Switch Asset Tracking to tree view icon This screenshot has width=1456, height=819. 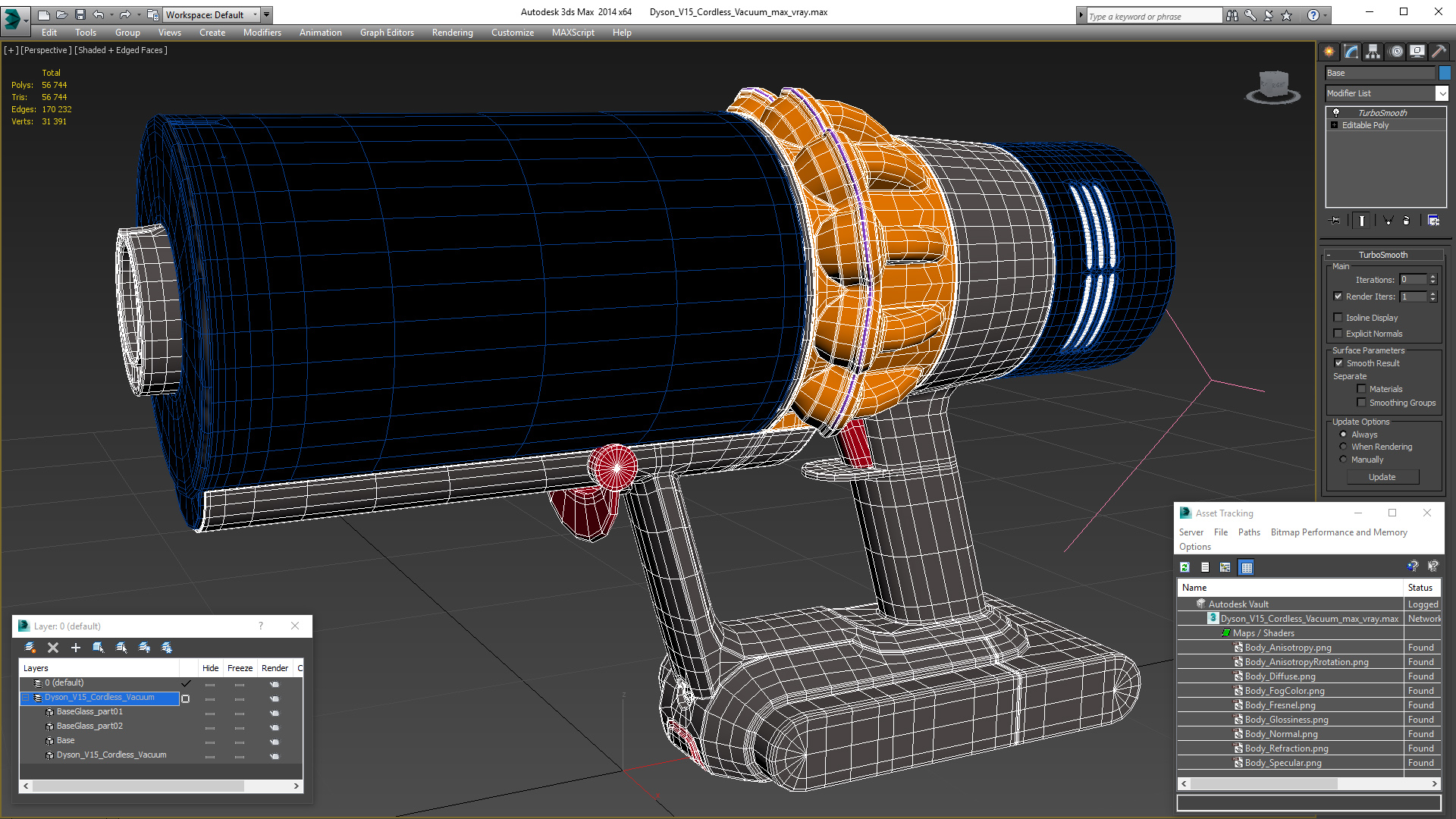pos(1225,567)
